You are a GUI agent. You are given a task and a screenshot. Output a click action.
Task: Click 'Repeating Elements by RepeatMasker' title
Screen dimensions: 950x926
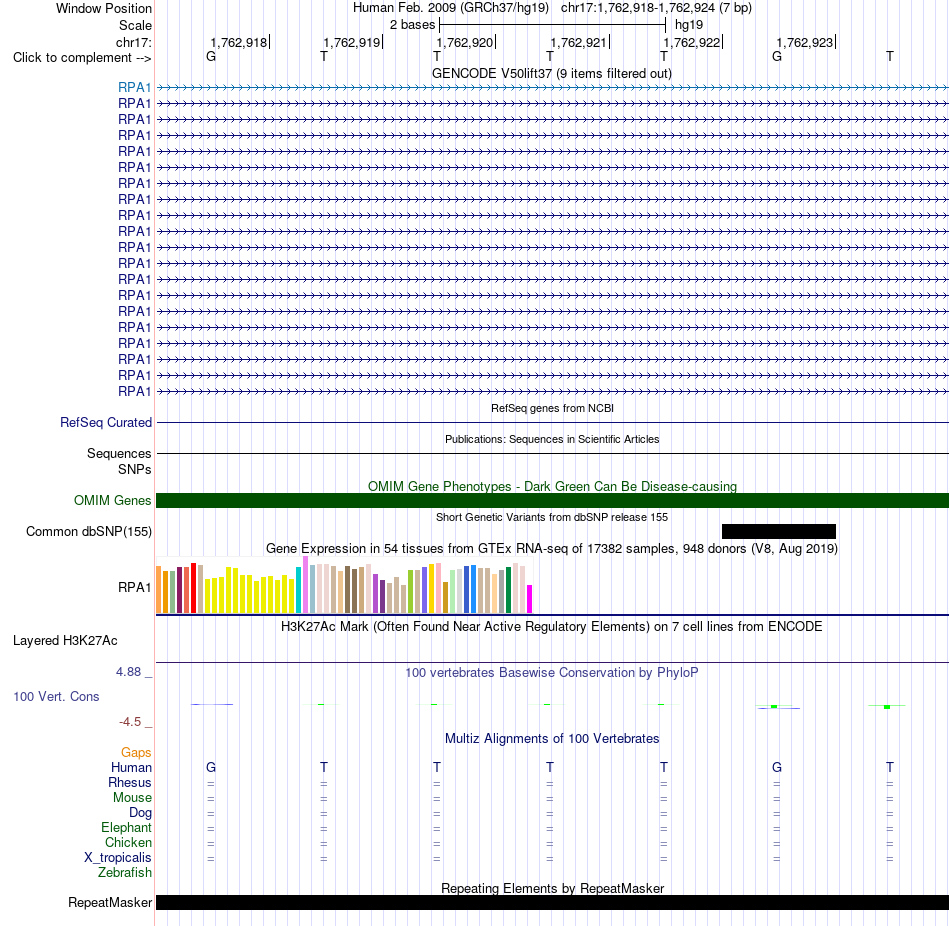point(552,888)
